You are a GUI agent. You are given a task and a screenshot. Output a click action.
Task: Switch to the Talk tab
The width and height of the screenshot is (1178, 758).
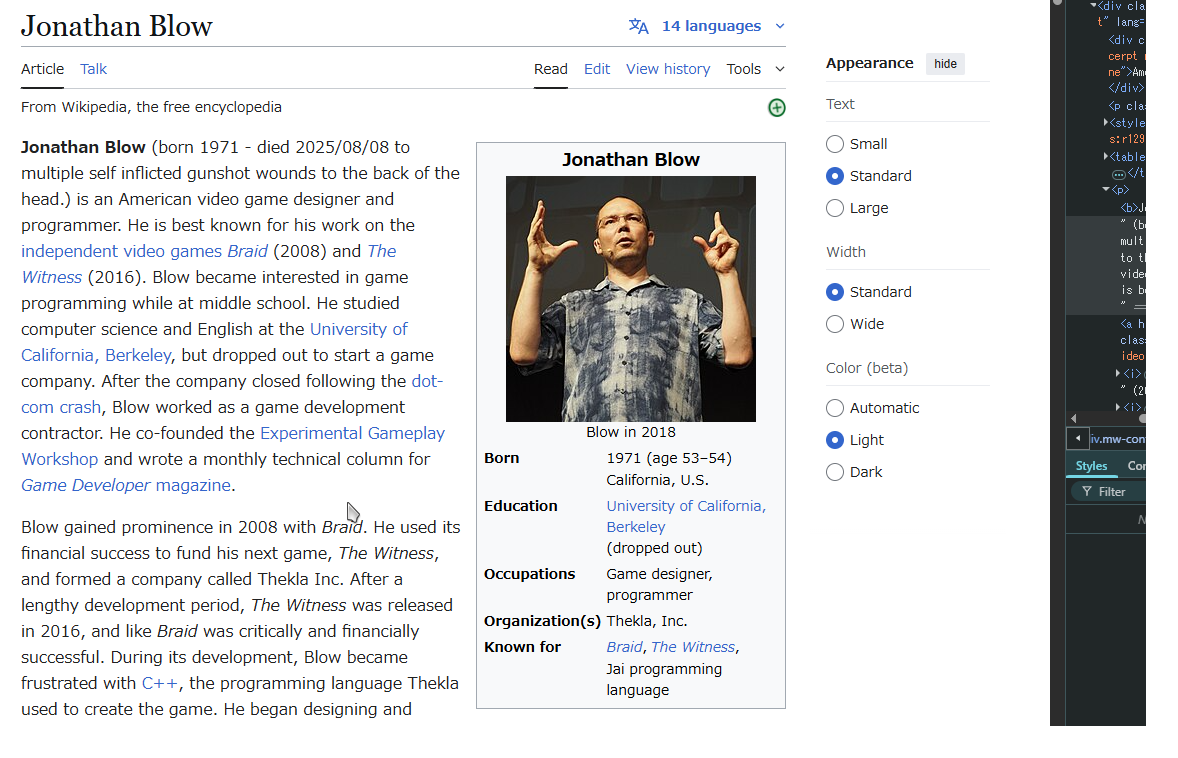[x=94, y=69]
